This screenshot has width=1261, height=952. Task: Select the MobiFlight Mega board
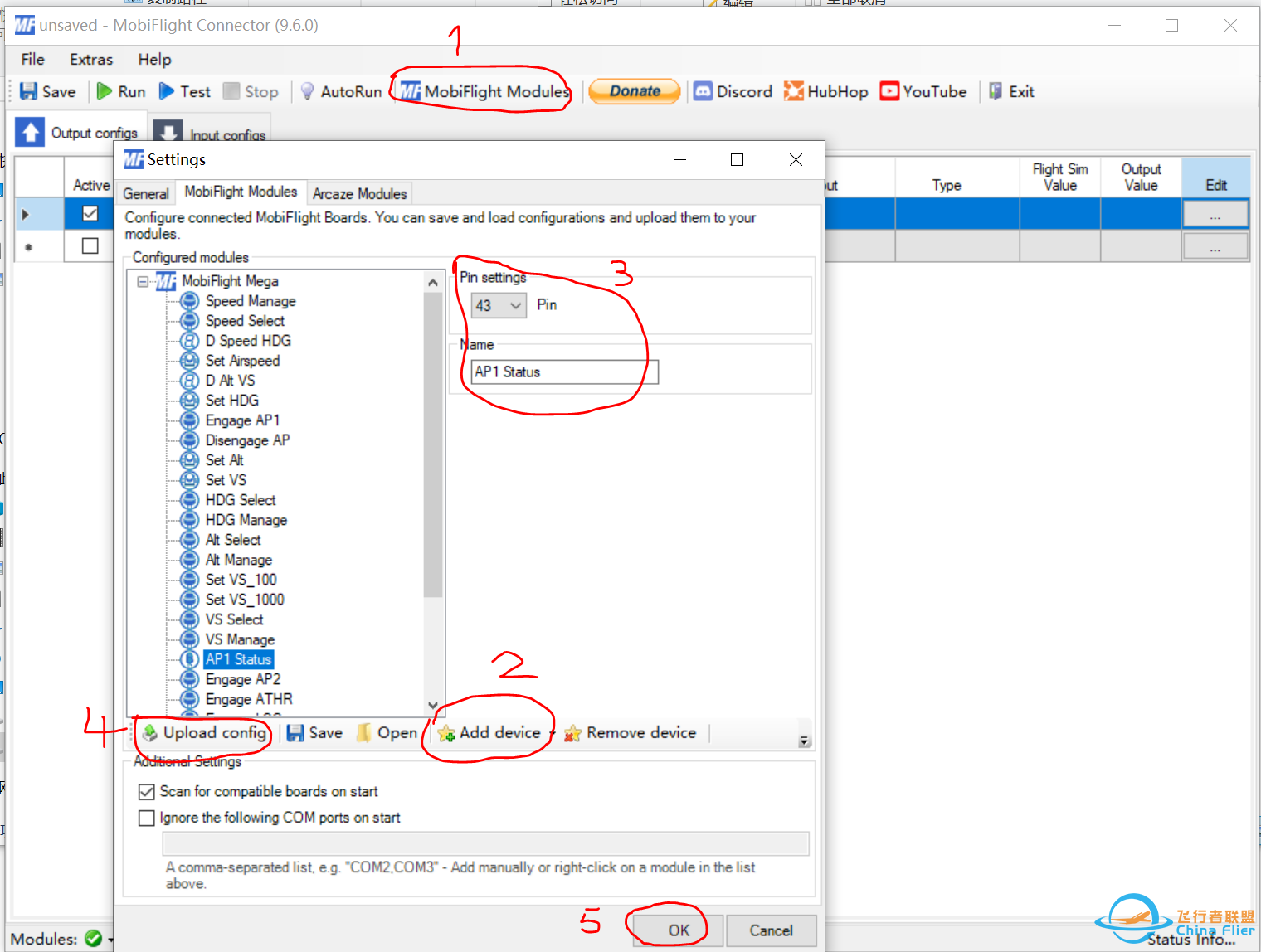(230, 281)
